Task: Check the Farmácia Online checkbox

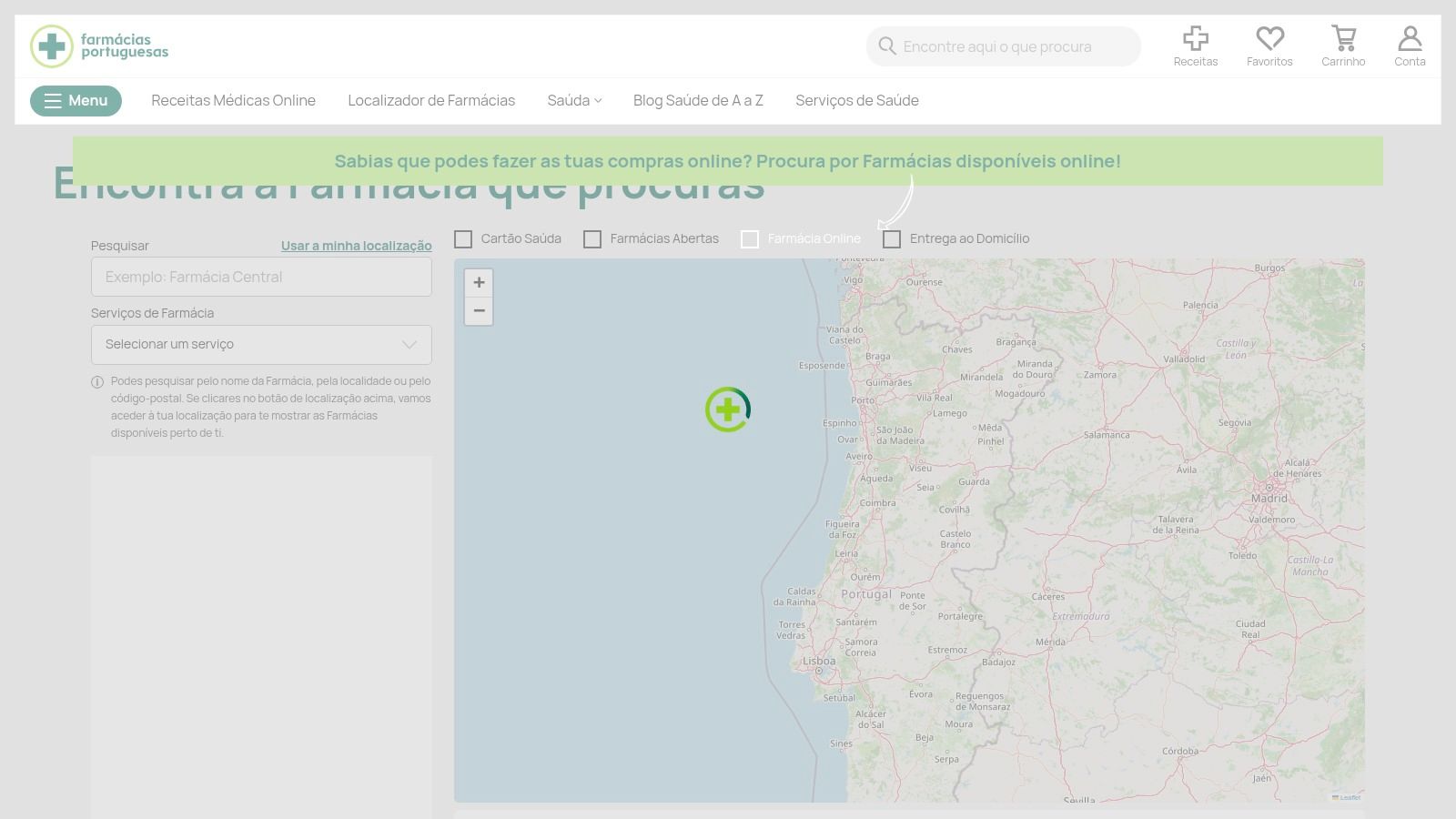Action: click(x=750, y=239)
